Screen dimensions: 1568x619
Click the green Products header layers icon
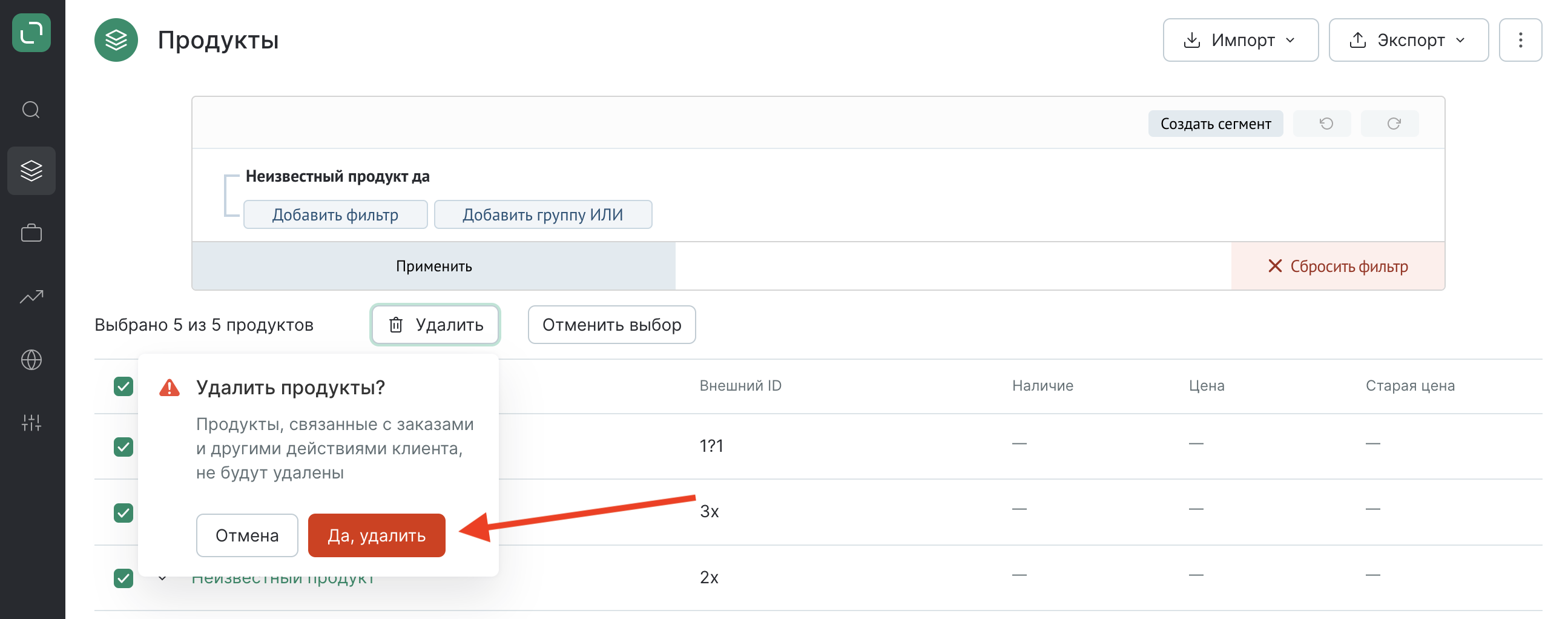116,40
